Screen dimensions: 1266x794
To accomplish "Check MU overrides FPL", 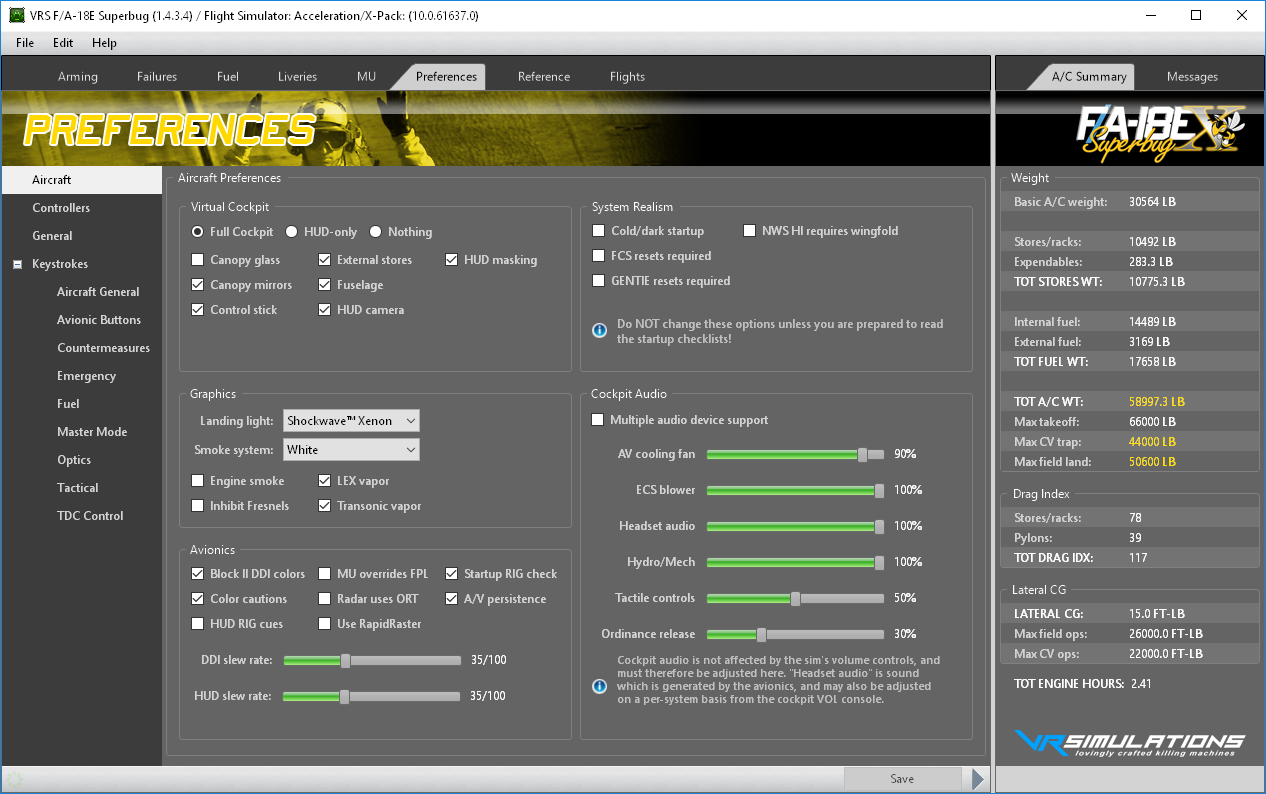I will [325, 574].
